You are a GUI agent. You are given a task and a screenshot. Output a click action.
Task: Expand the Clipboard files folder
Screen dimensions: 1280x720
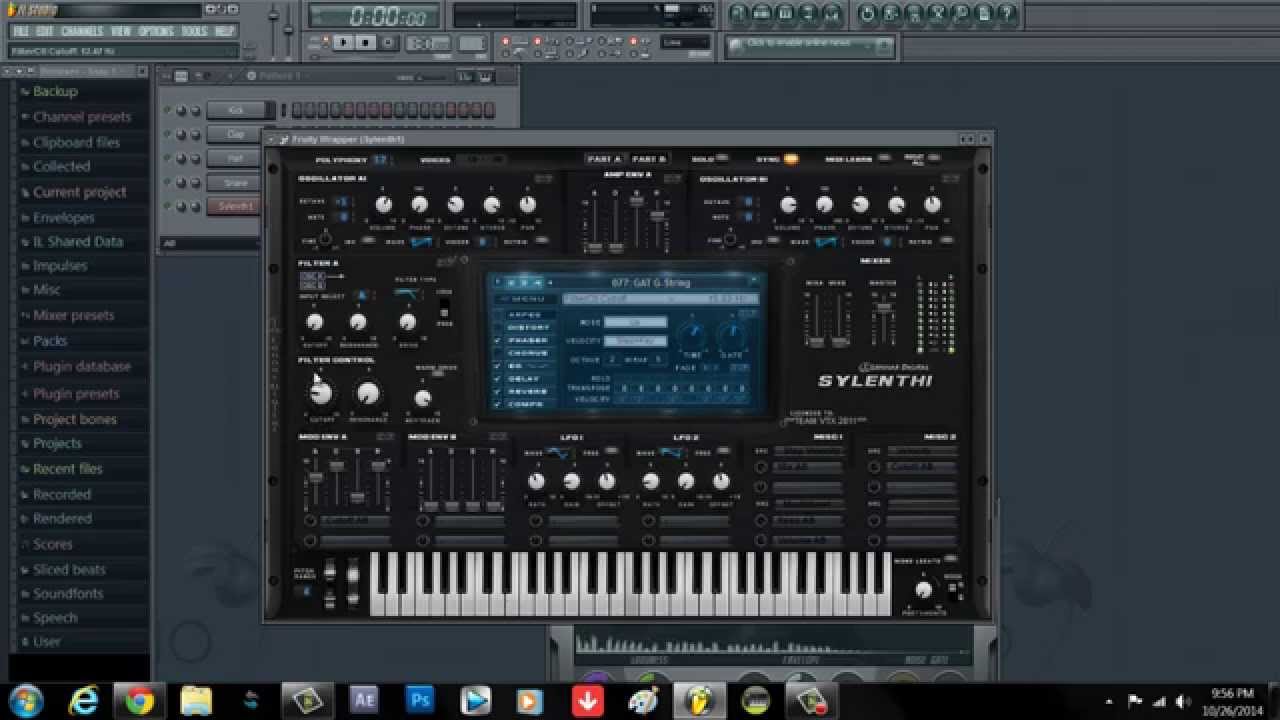click(x=76, y=142)
